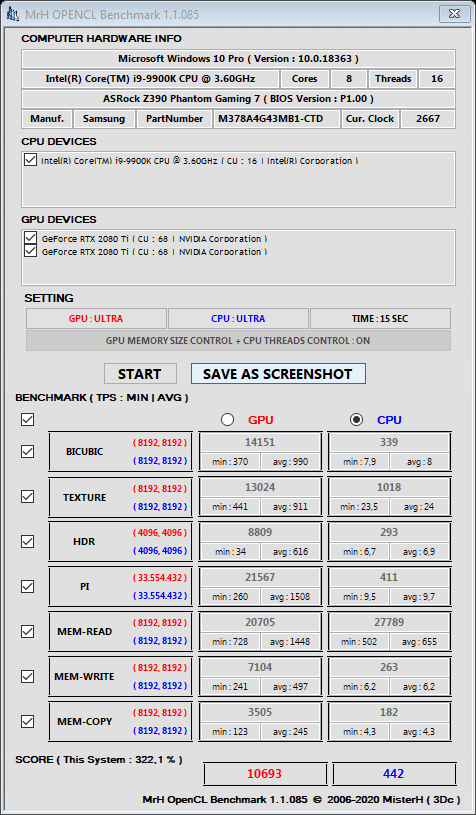This screenshot has width=476, height=815.
Task: Uncheck the MEM-COPY benchmark
Action: (x=28, y=721)
